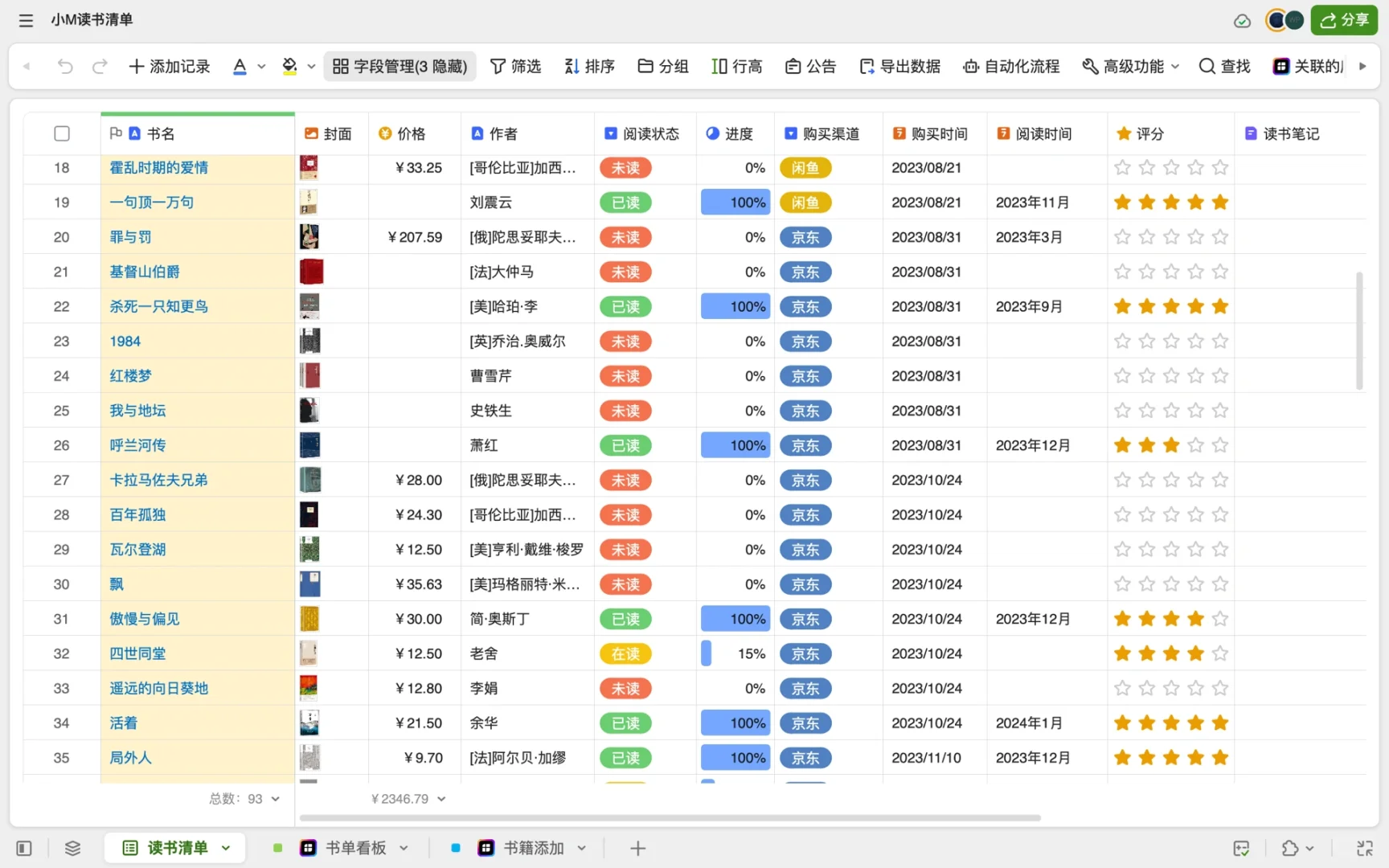Click the green 分享 share button
1389x868 pixels.
tap(1343, 20)
